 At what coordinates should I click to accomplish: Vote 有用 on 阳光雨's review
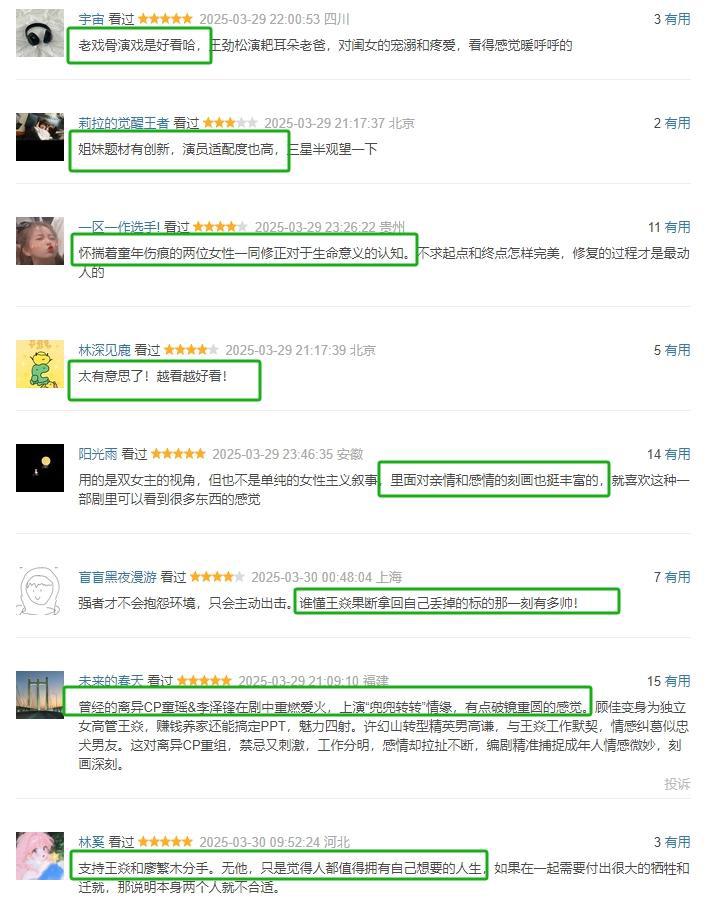coord(677,454)
